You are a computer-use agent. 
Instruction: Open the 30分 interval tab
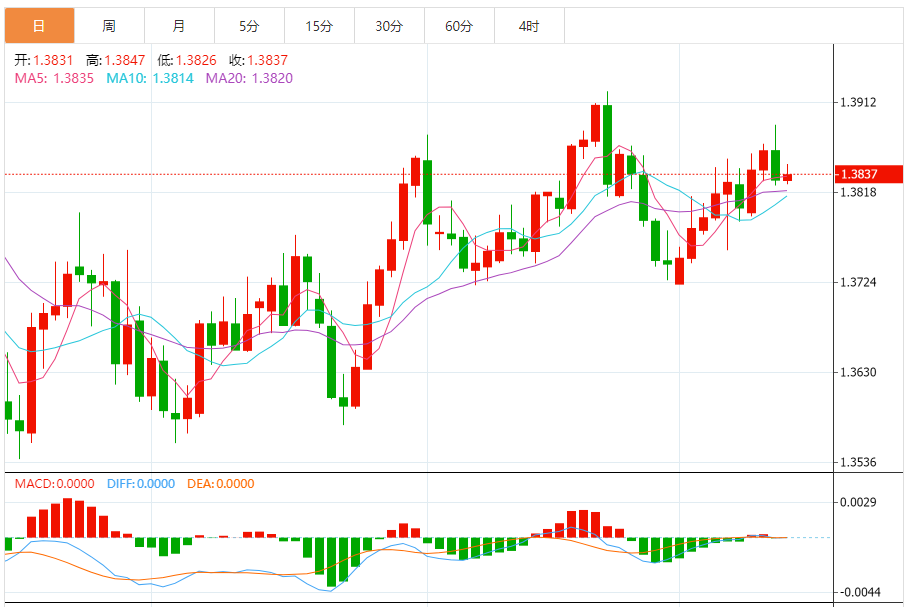tap(389, 26)
